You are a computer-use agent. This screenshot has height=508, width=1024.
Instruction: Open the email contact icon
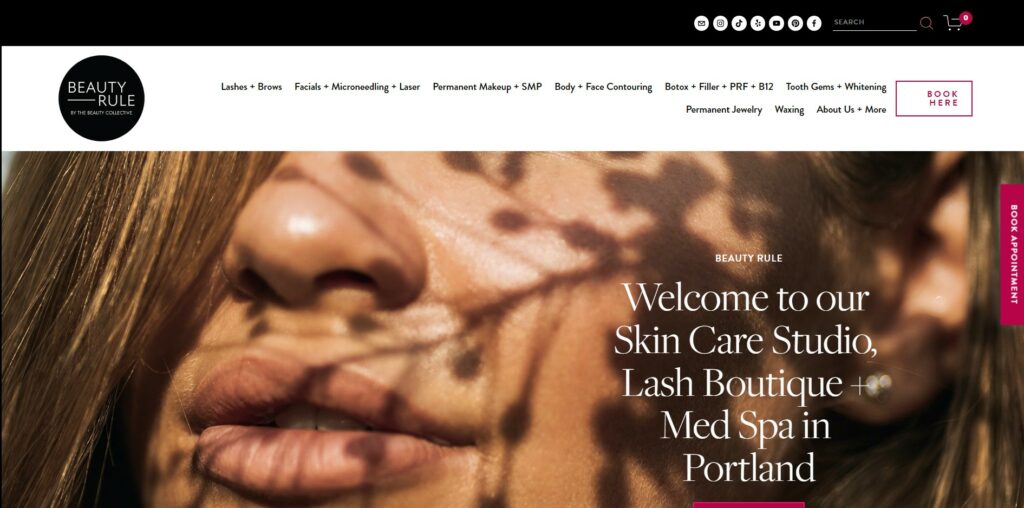tap(701, 24)
